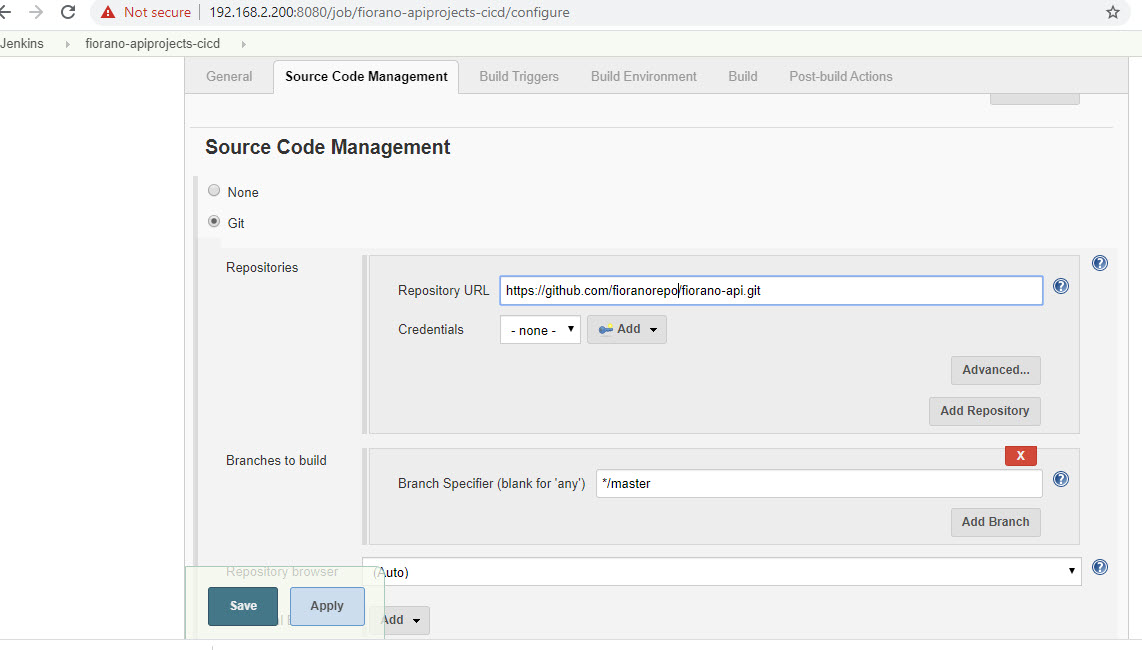Open help for Repository browser dropdown
Viewport: 1142px width, 650px height.
(1100, 567)
